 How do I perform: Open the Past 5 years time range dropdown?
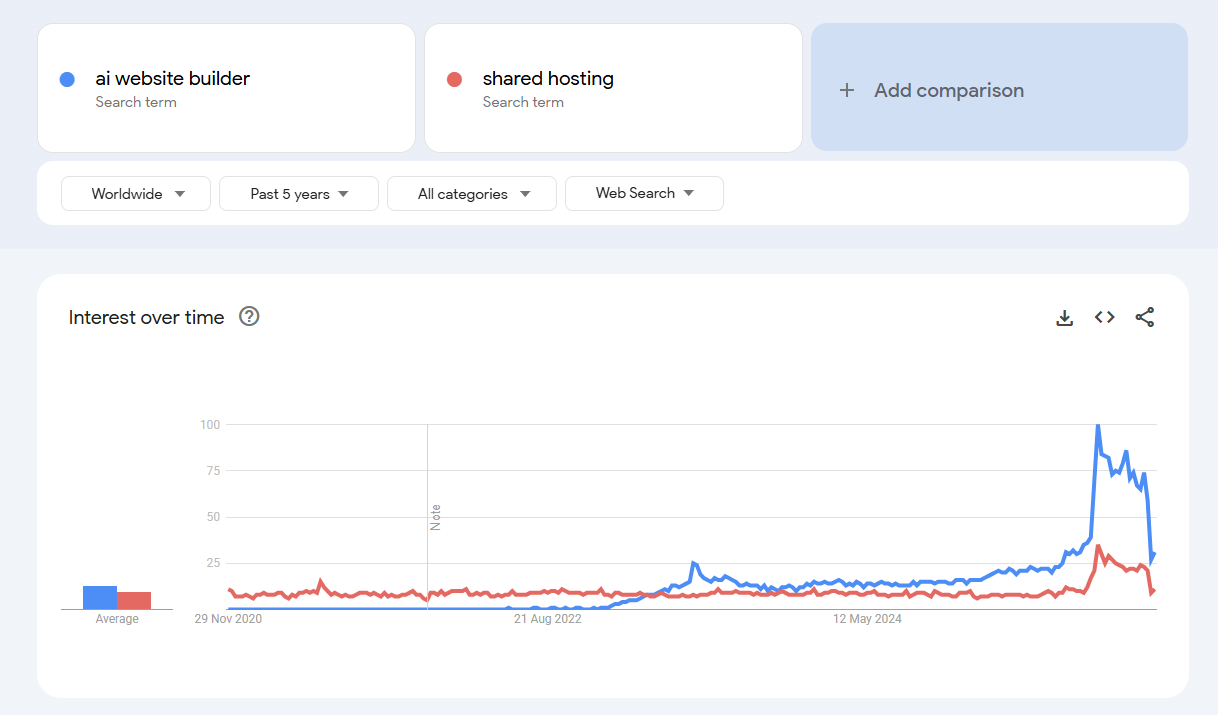(298, 193)
